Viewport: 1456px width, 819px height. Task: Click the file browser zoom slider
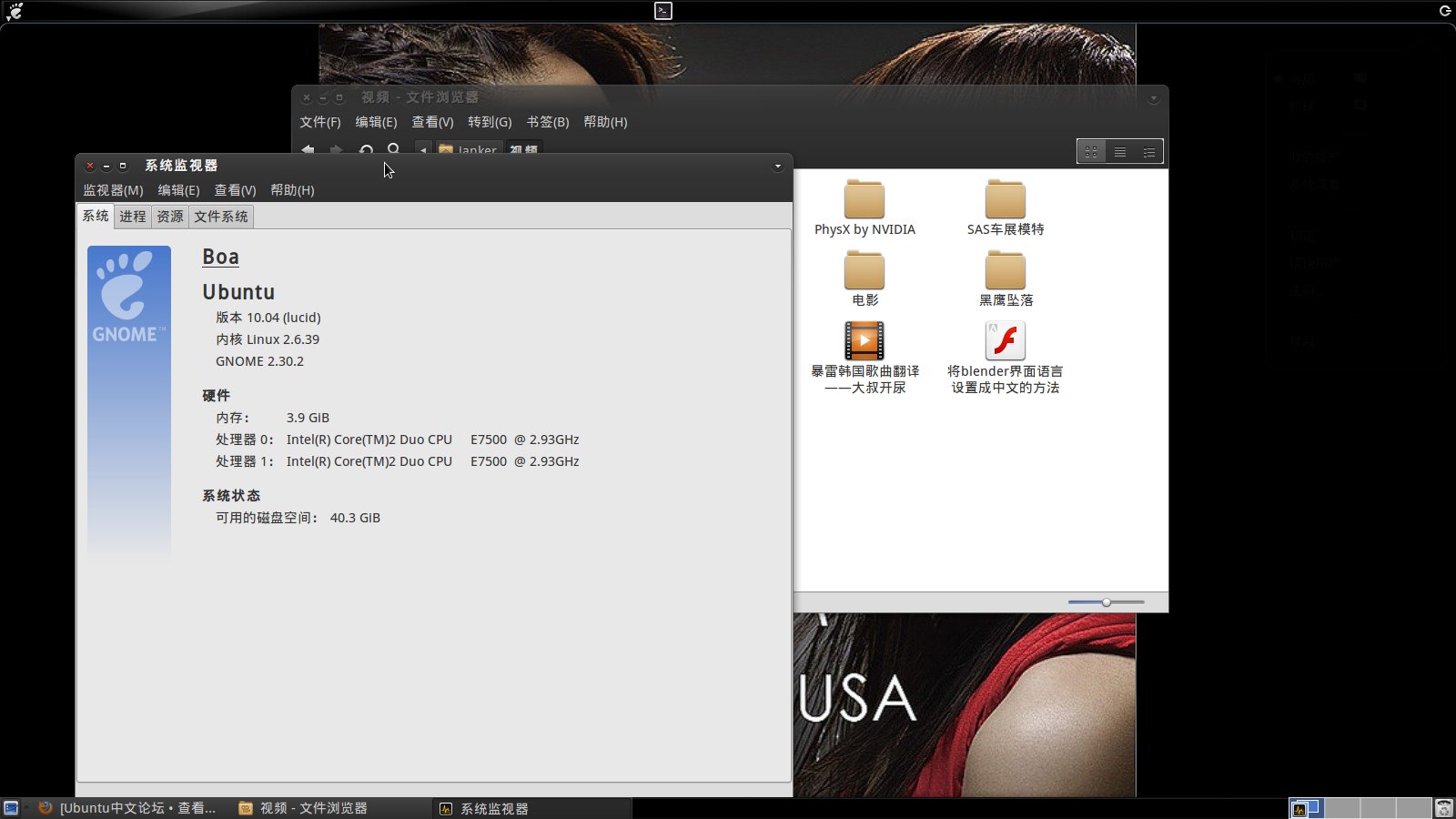coord(1107,602)
